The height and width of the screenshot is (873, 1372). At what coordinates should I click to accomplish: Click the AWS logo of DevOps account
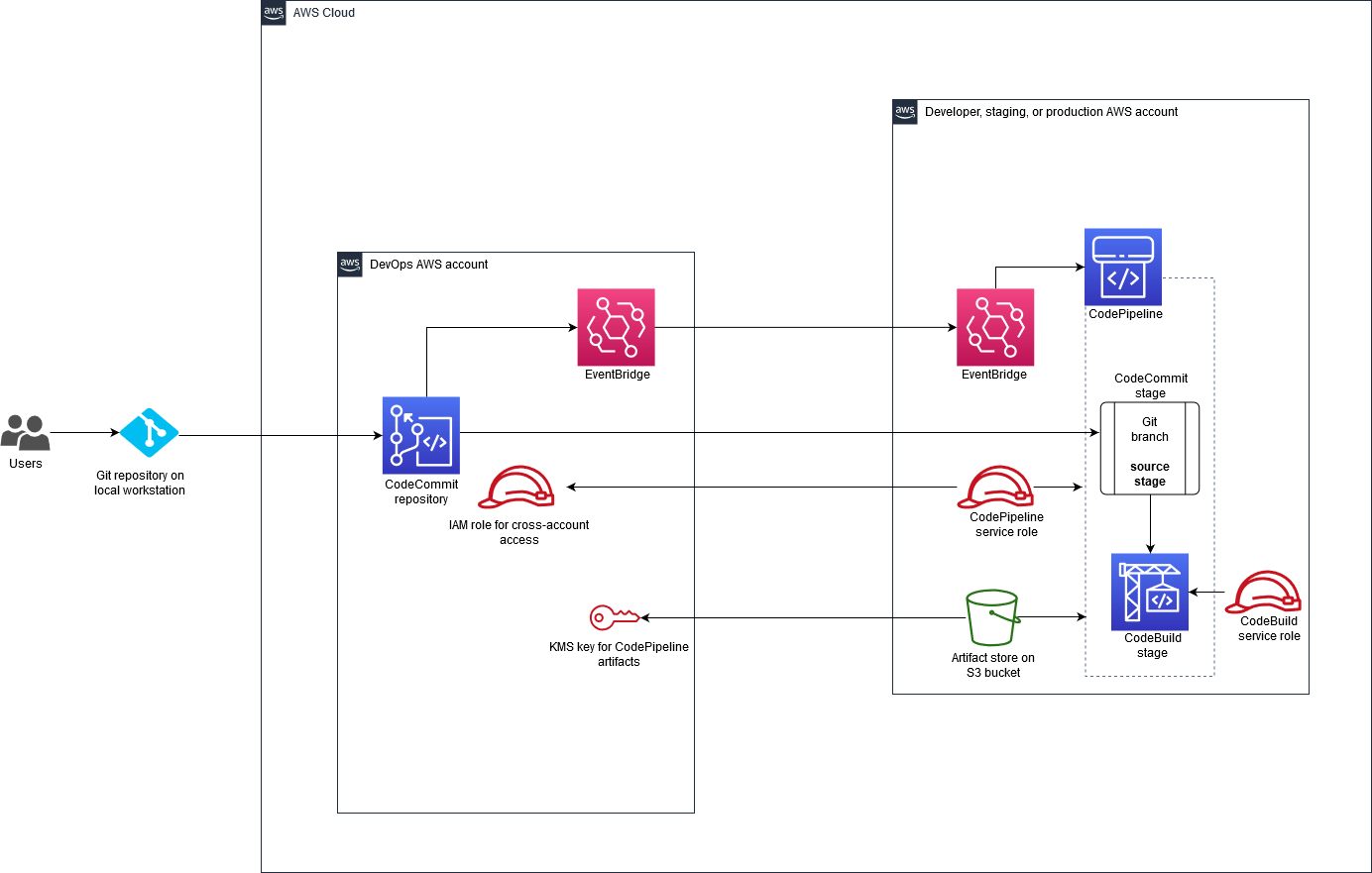point(350,265)
